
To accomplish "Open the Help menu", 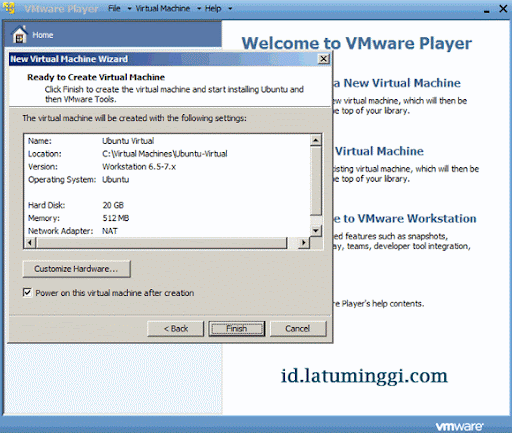I will click(213, 8).
